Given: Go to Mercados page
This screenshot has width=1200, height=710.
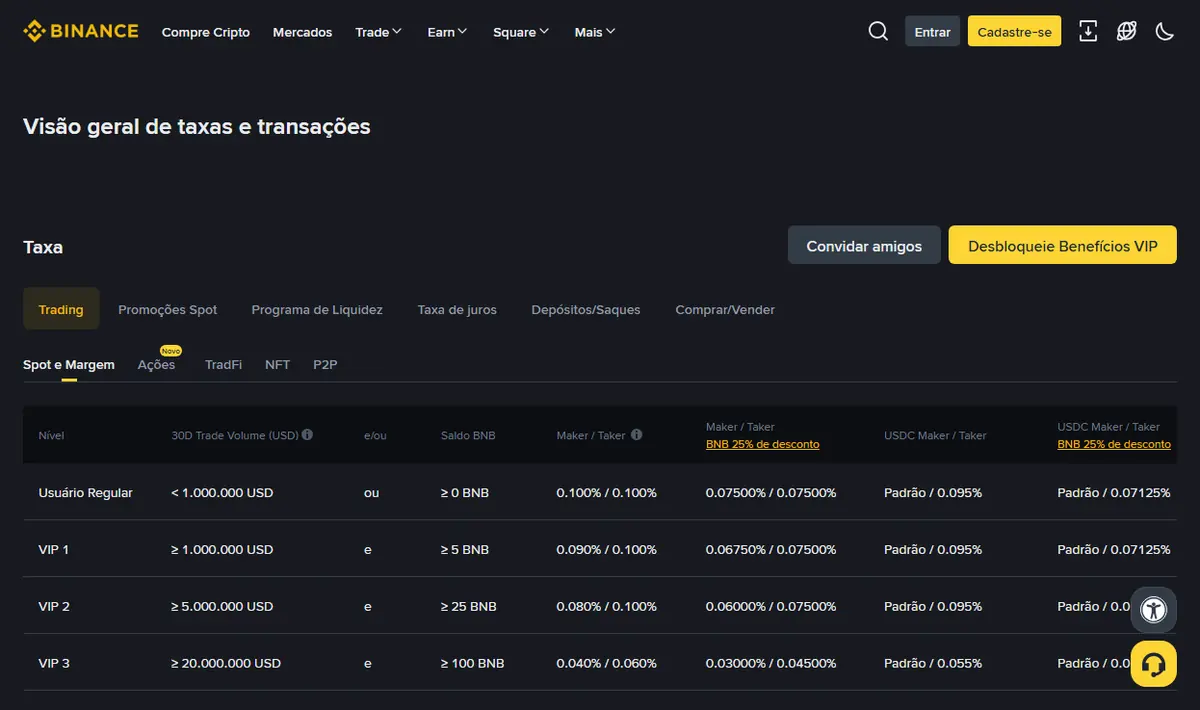Looking at the screenshot, I should click(x=302, y=32).
